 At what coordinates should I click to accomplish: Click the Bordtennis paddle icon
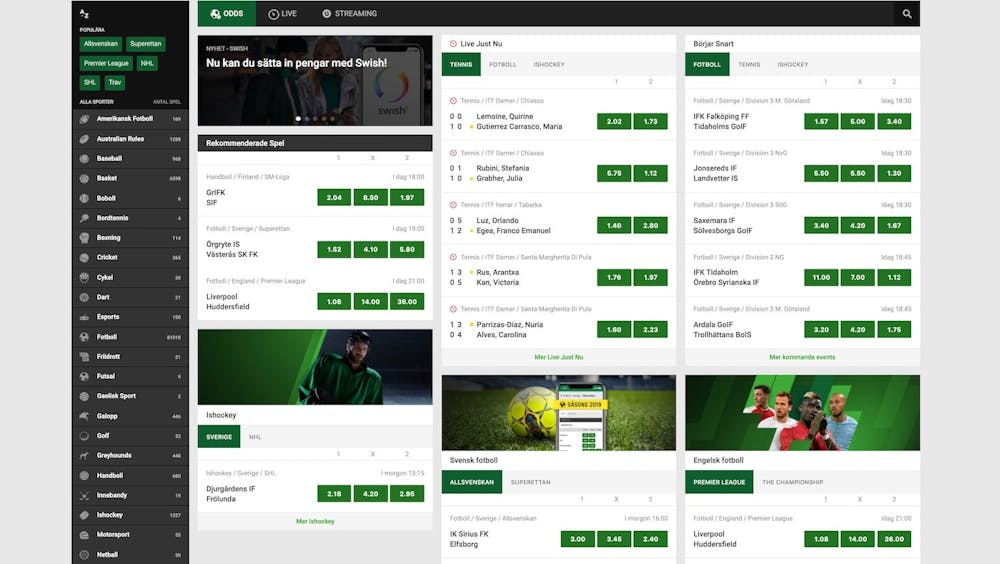tap(84, 218)
